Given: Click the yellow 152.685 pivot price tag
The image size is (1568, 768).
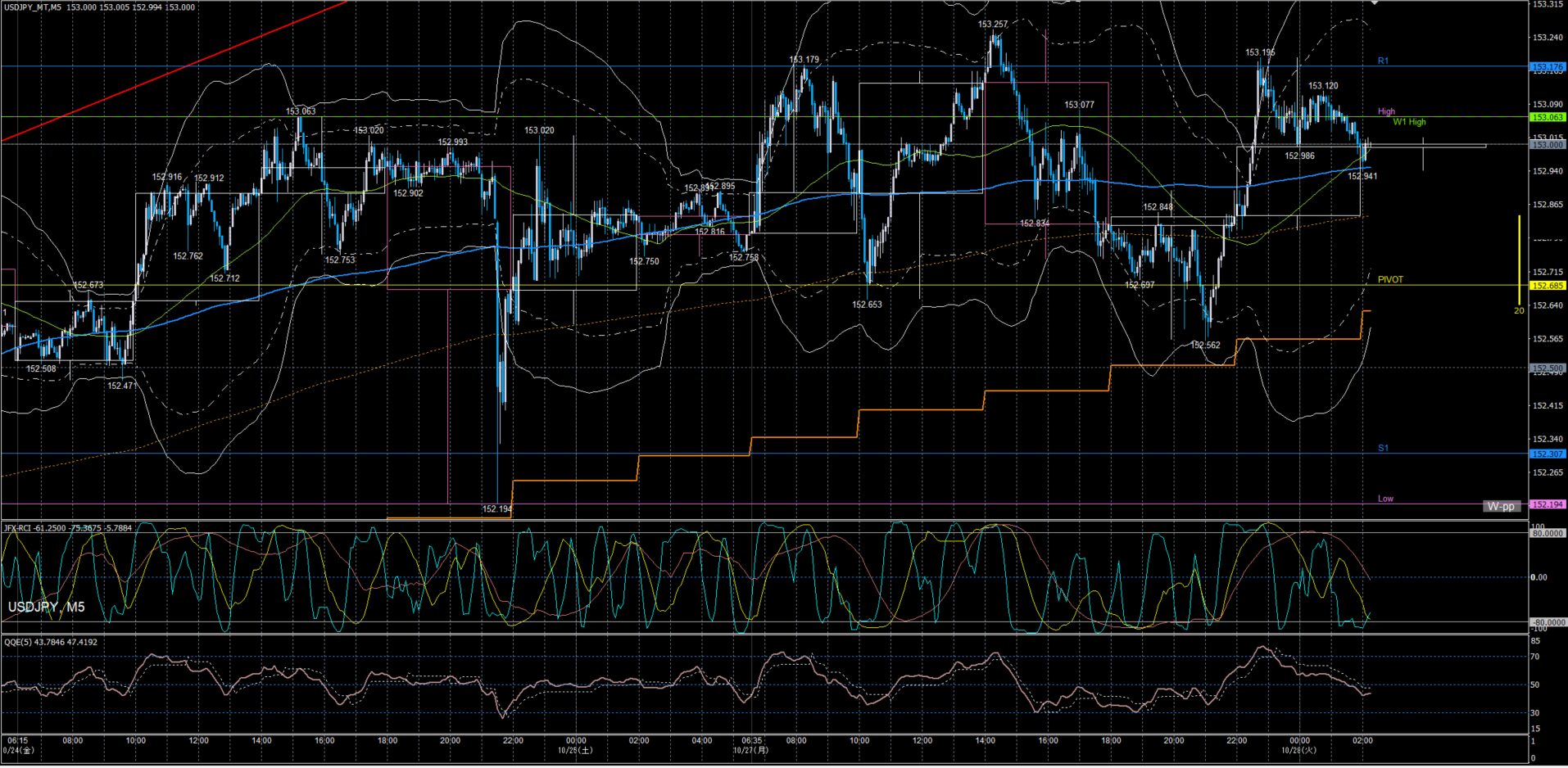Looking at the screenshot, I should (1548, 286).
